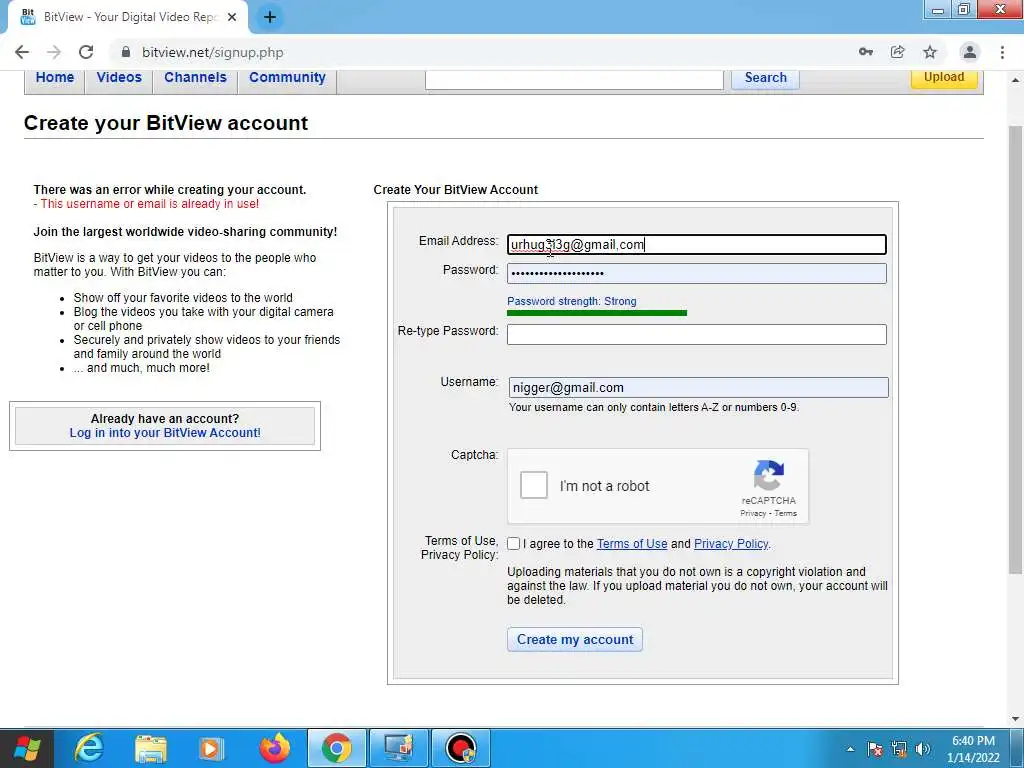The width and height of the screenshot is (1024, 768).
Task: Click the reCAPTCHA logo icon
Action: [x=769, y=475]
